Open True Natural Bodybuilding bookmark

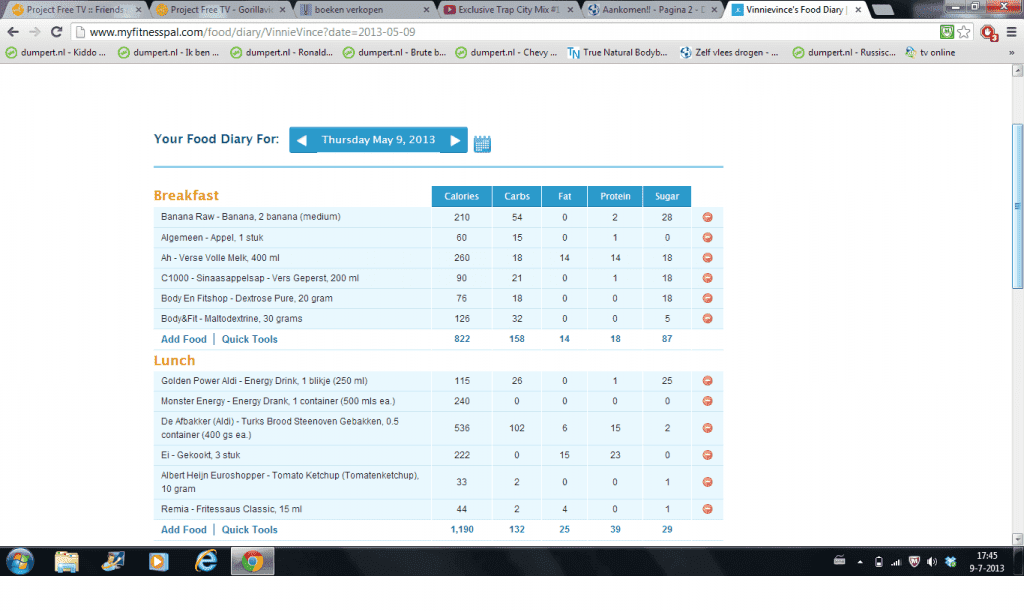click(617, 52)
